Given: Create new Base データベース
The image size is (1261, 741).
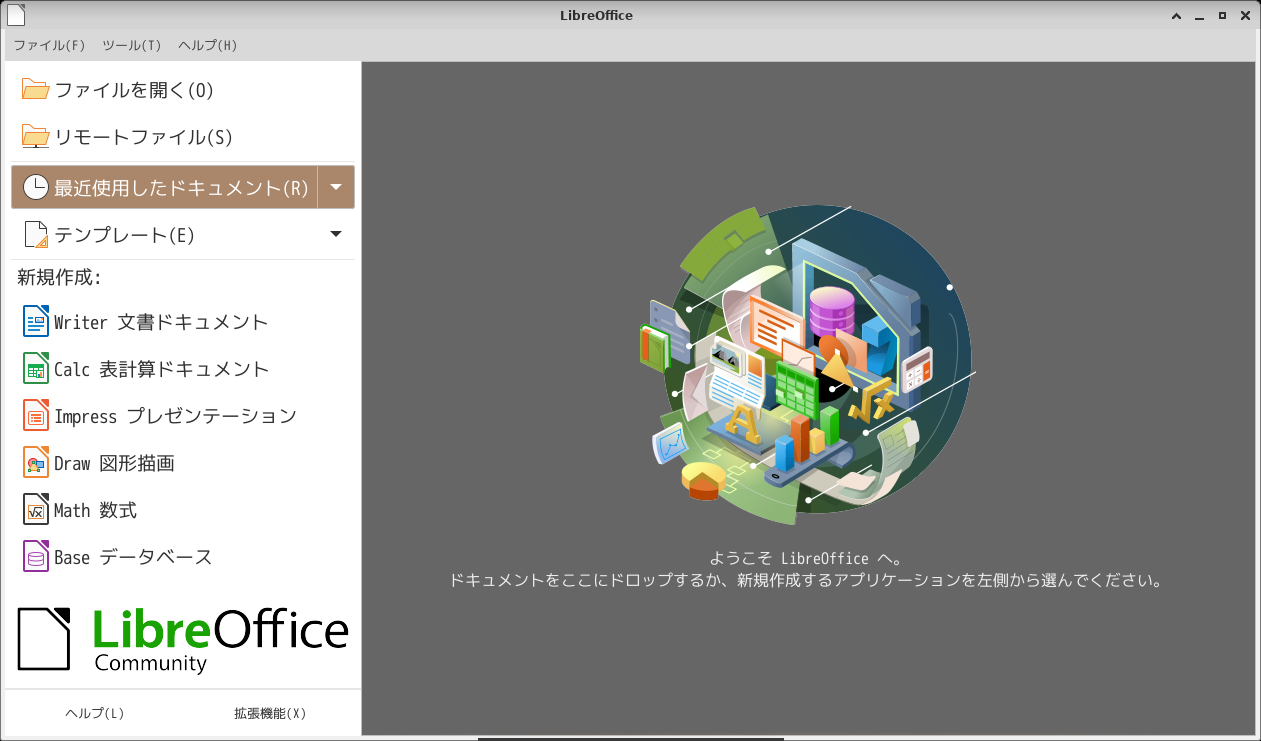Looking at the screenshot, I should pyautogui.click(x=183, y=557).
